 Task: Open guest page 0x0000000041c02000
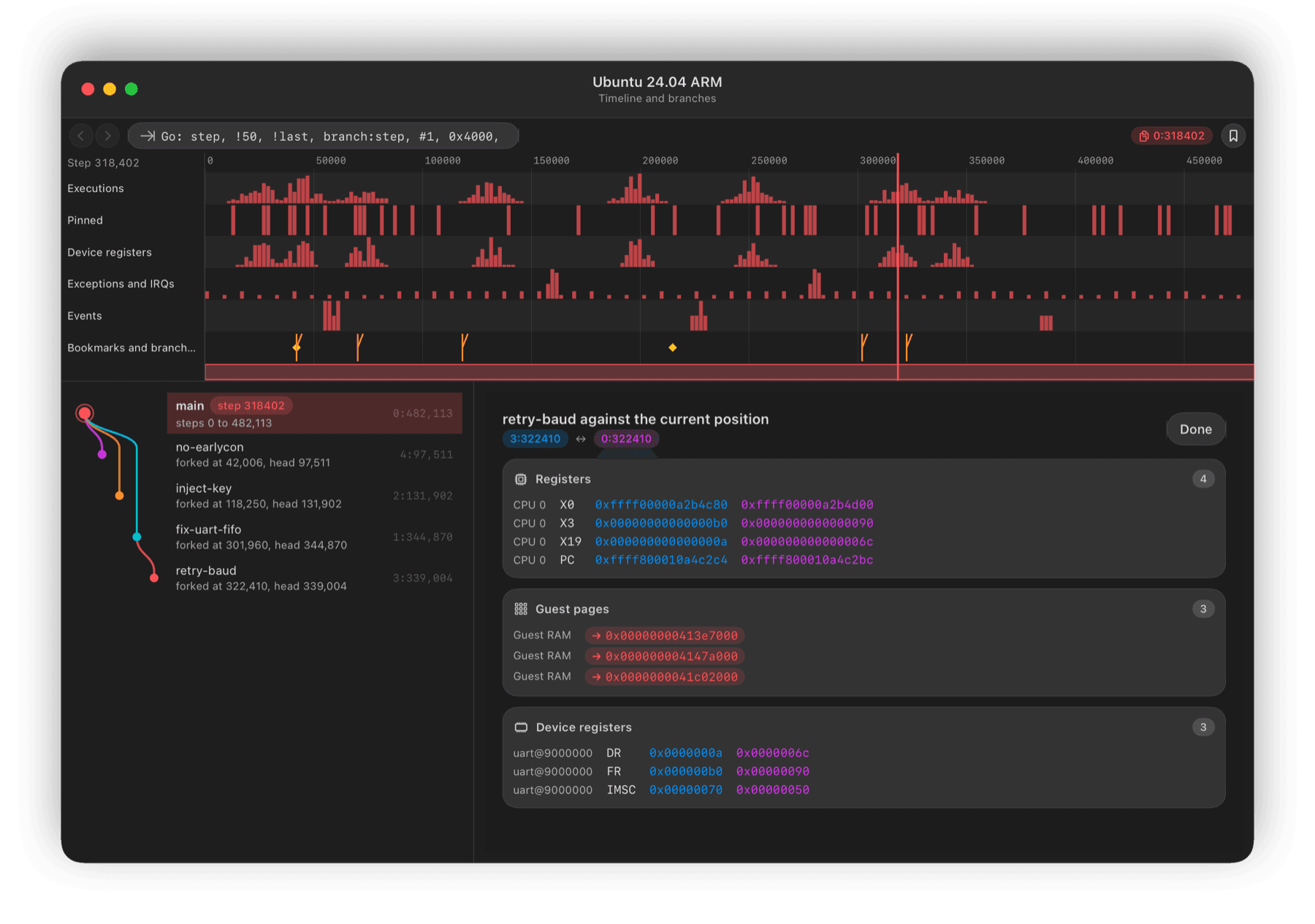(665, 677)
